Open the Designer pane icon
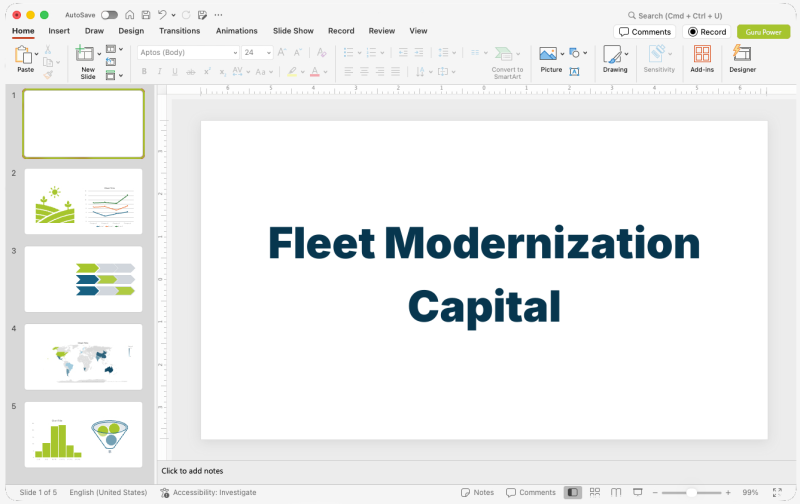 tap(742, 53)
